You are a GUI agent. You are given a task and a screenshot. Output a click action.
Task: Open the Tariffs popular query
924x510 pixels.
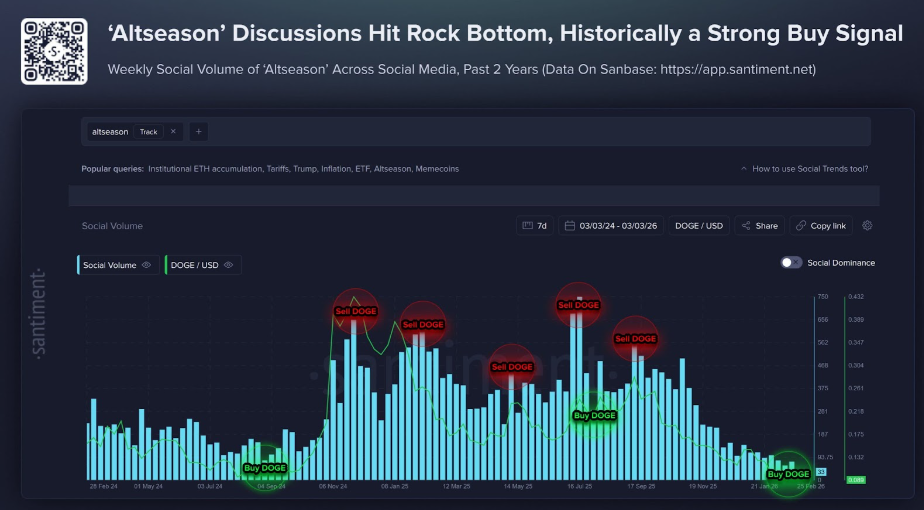tap(278, 169)
